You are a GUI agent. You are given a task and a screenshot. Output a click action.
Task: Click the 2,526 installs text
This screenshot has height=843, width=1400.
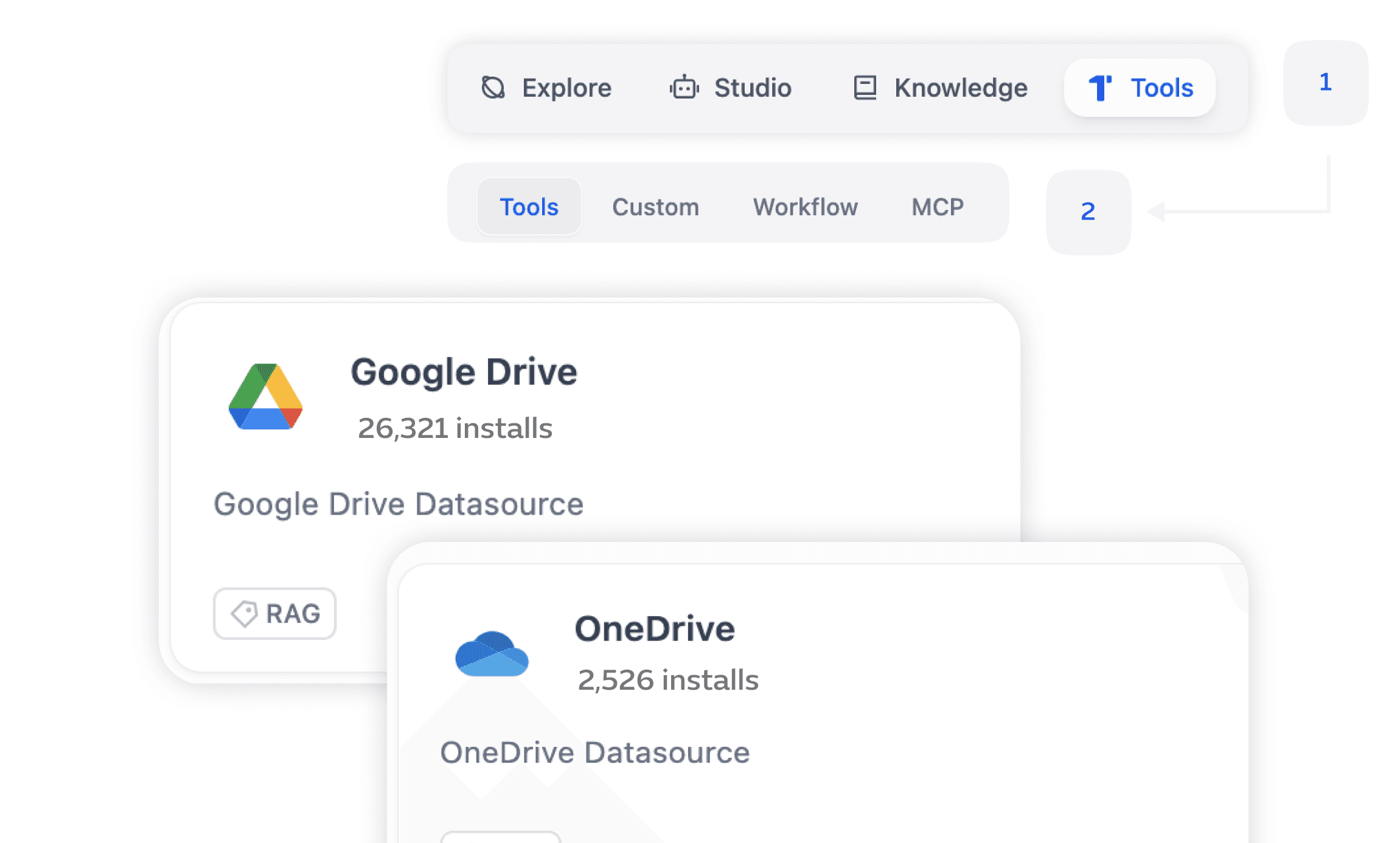(x=668, y=679)
